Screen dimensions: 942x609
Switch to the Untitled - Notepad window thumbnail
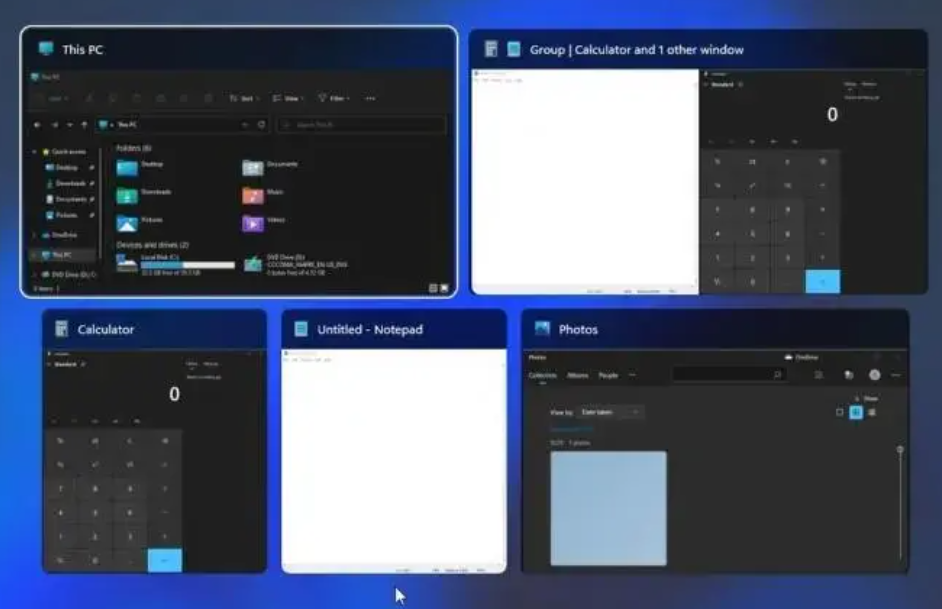(x=394, y=441)
